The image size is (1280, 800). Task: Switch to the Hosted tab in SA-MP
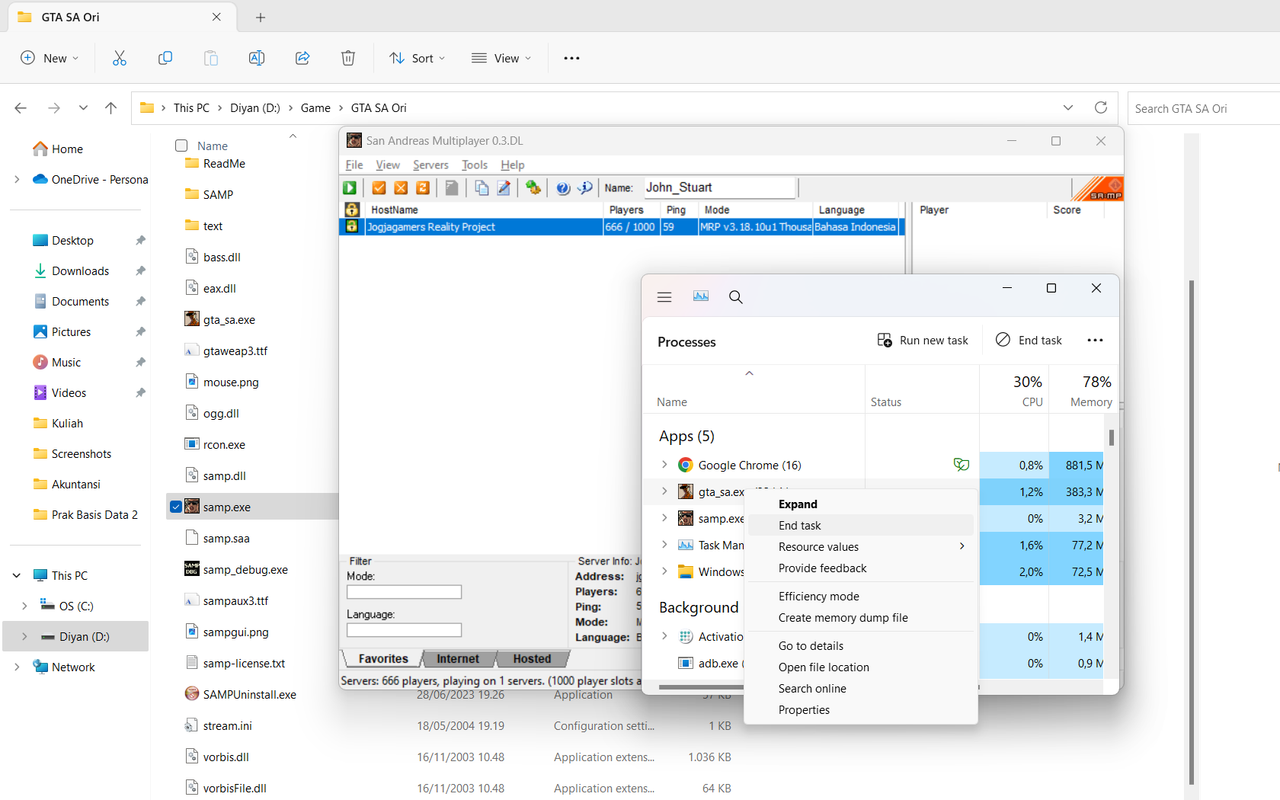click(532, 659)
